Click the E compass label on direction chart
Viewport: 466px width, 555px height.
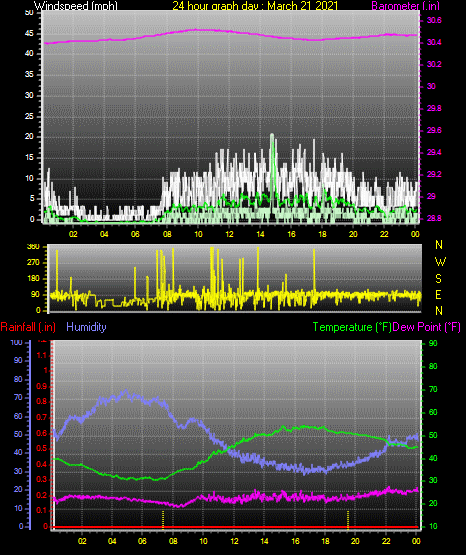[438, 295]
